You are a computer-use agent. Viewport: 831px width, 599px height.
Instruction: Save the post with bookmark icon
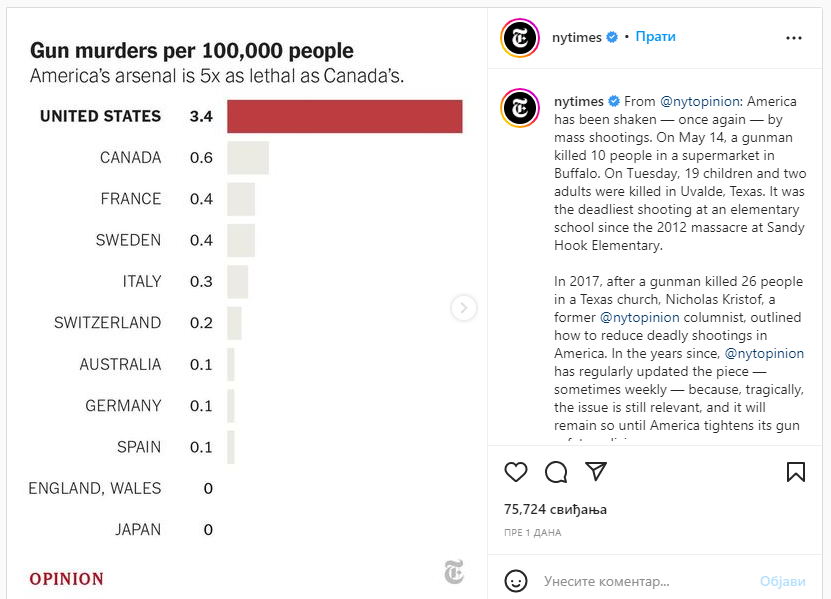click(796, 471)
